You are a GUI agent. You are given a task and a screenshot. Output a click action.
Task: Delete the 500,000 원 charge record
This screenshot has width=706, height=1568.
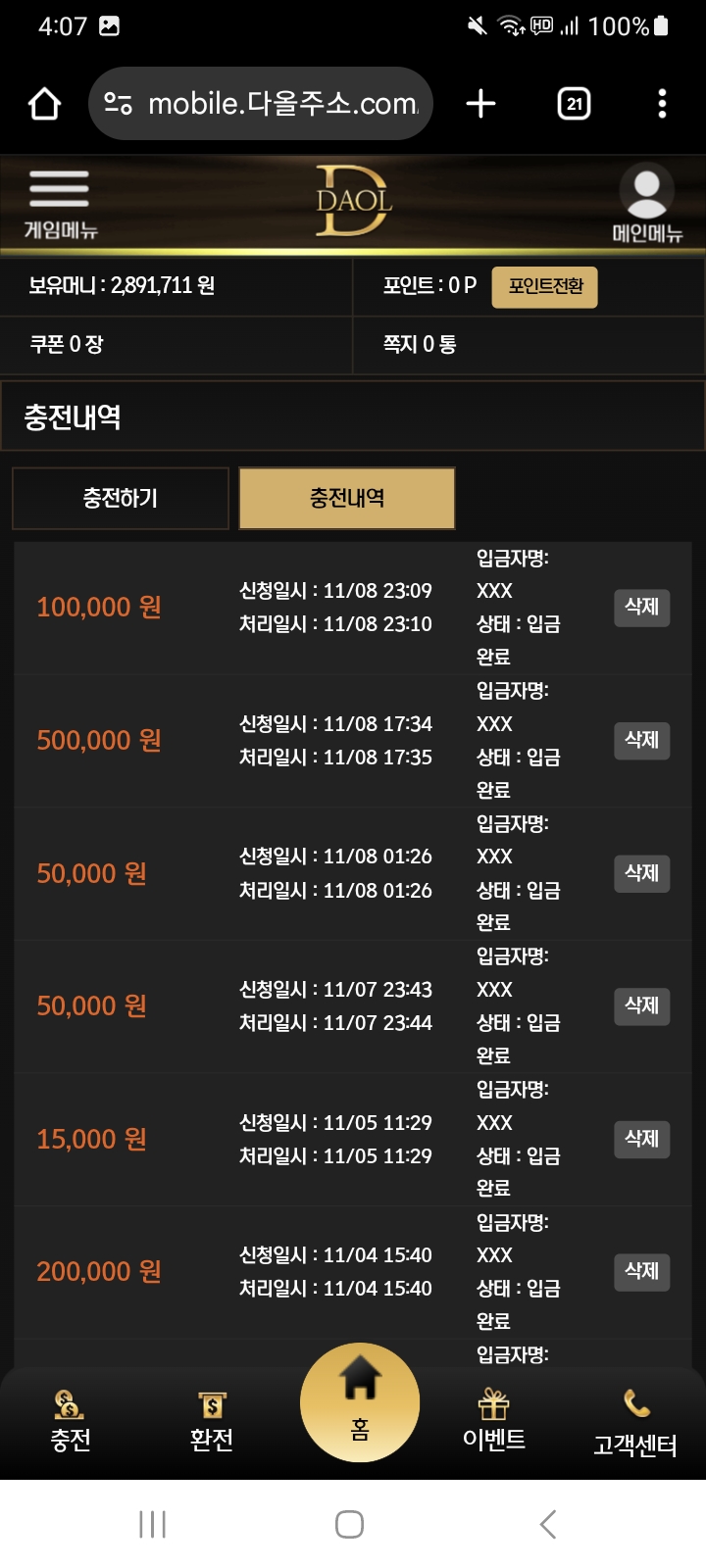click(x=641, y=740)
